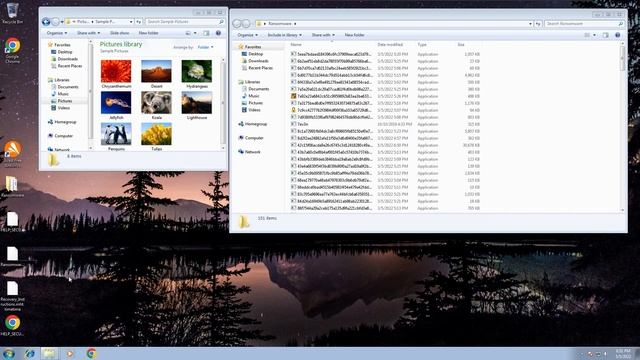Open Share with menu in Ransomware window
640x360 pixels.
pyautogui.click(x=323, y=35)
